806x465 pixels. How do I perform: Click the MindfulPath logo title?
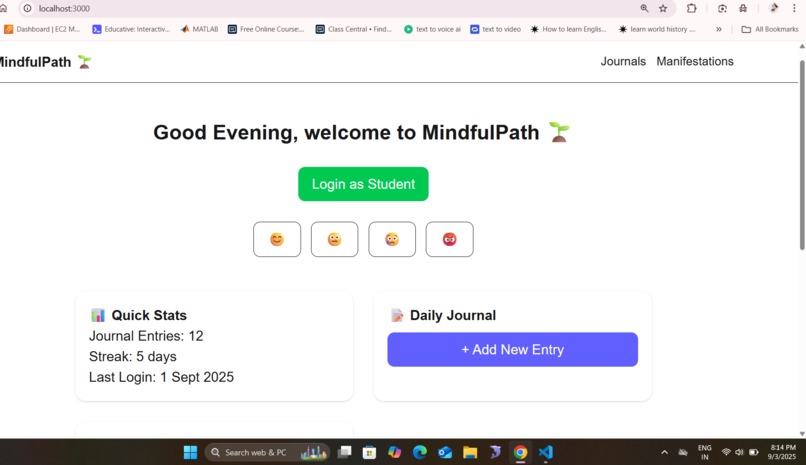[x=44, y=62]
